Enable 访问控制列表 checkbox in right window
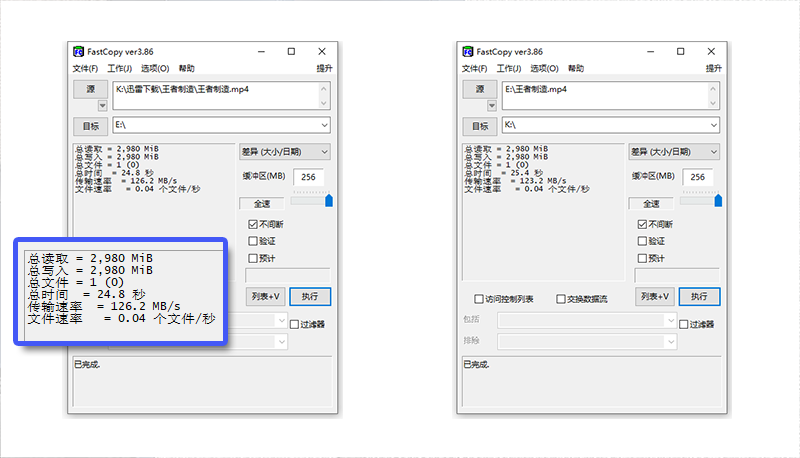Image resolution: width=800 pixels, height=458 pixels. [x=479, y=299]
